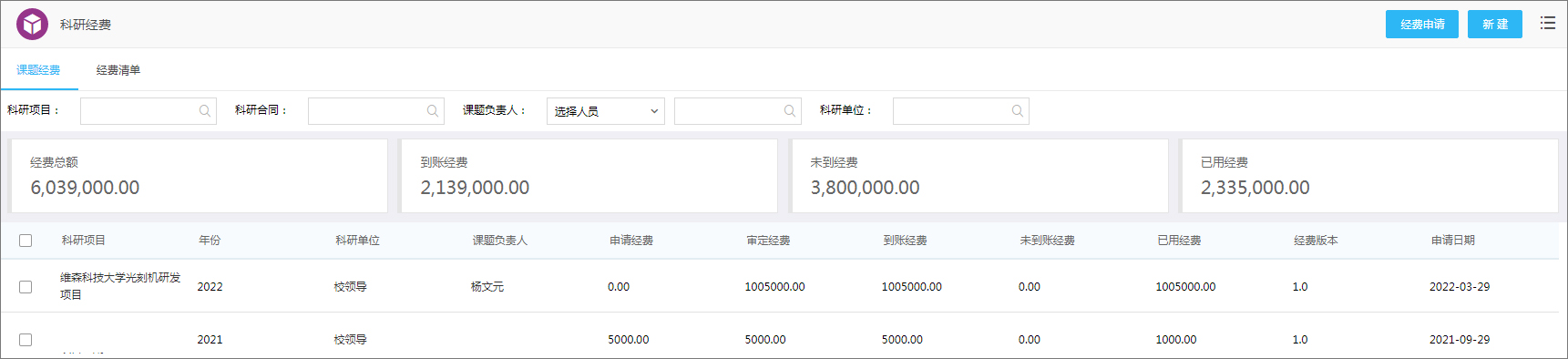Viewport: 1568px width, 359px height.
Task: Click the purple cube app logo
Action: pyautogui.click(x=33, y=25)
